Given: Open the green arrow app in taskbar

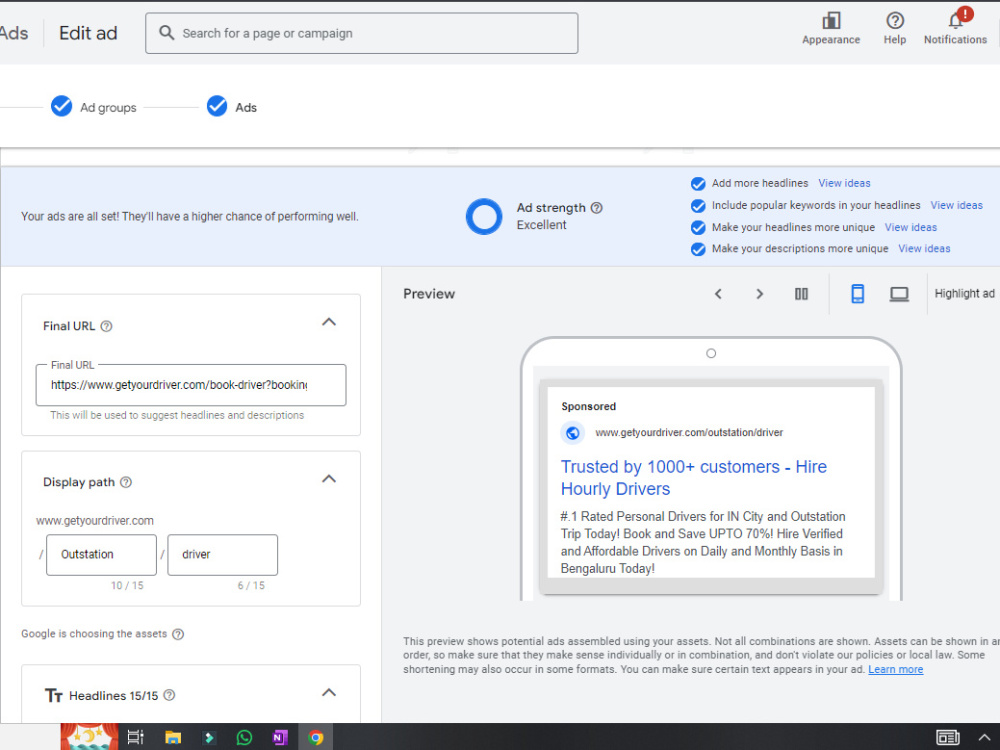Looking at the screenshot, I should click(x=209, y=738).
